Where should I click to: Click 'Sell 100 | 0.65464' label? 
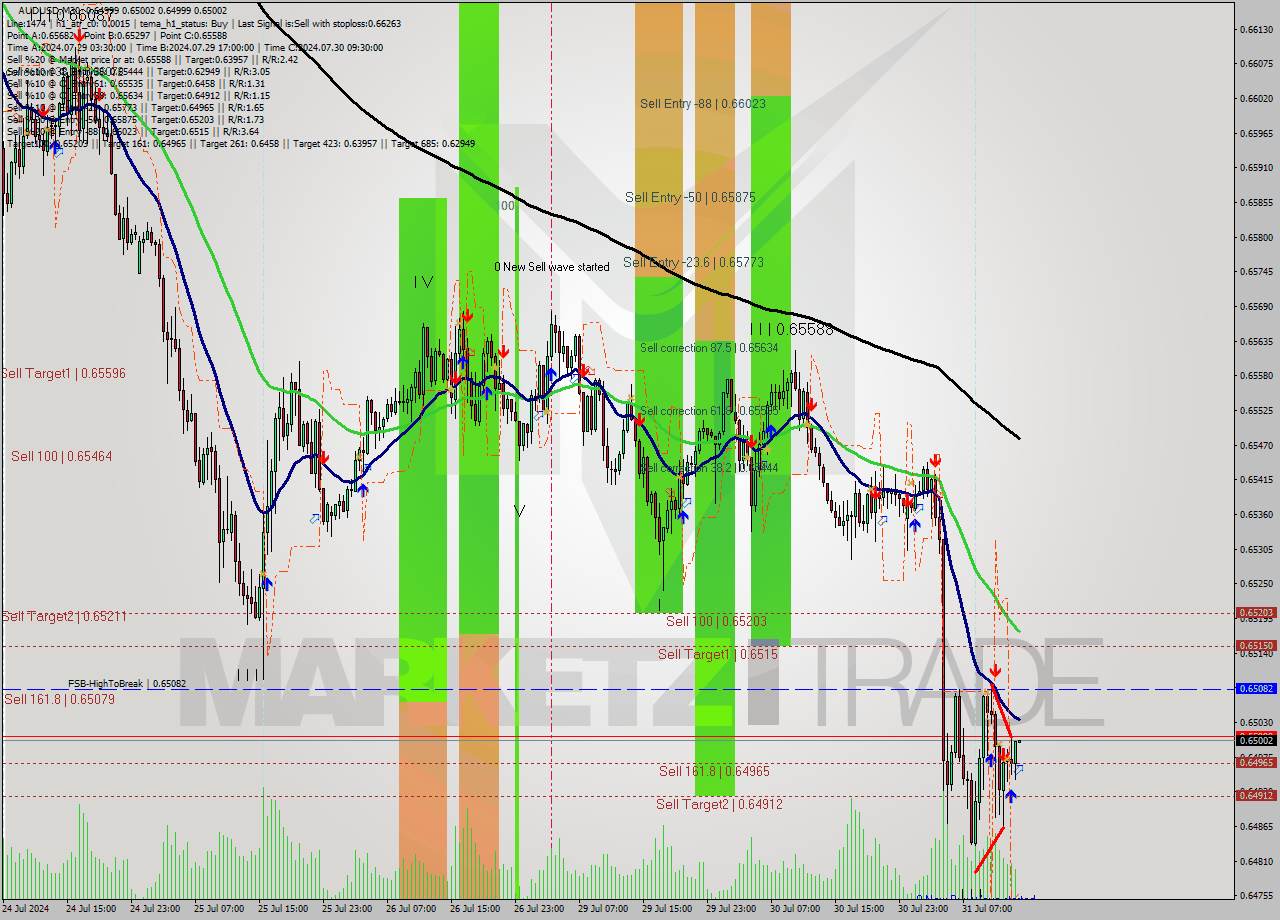coord(62,456)
